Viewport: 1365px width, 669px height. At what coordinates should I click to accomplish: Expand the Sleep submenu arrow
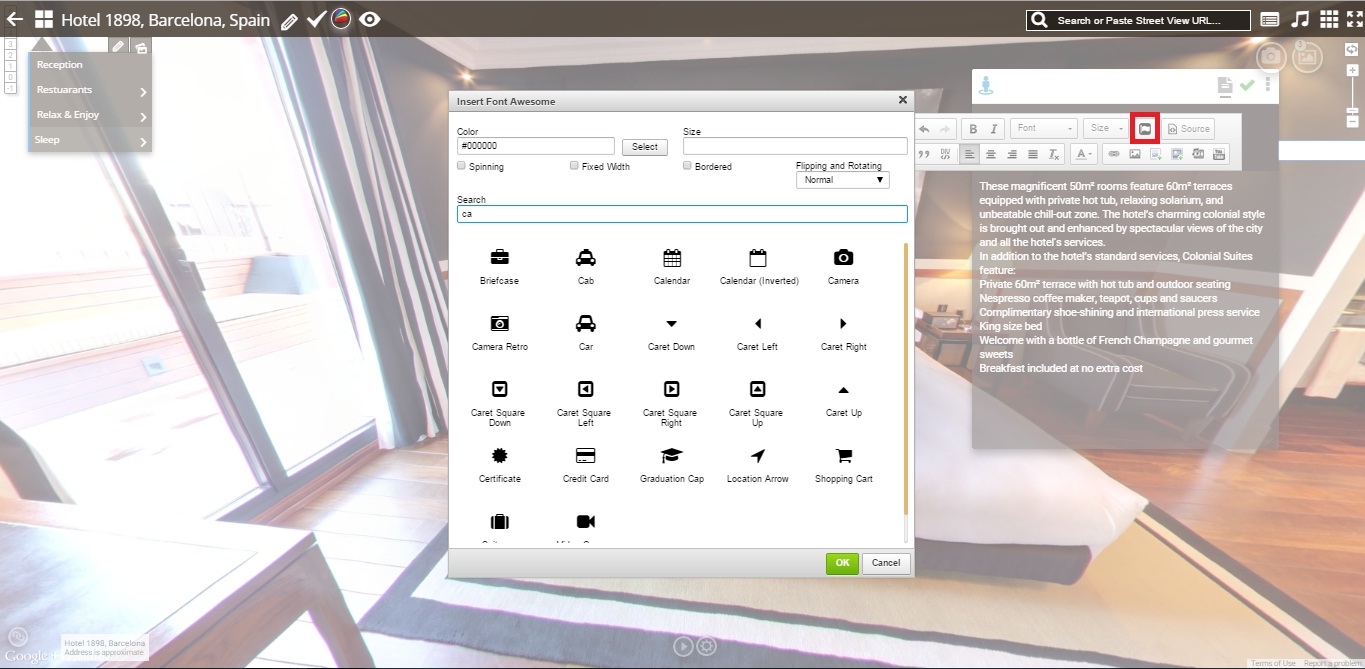tap(143, 142)
